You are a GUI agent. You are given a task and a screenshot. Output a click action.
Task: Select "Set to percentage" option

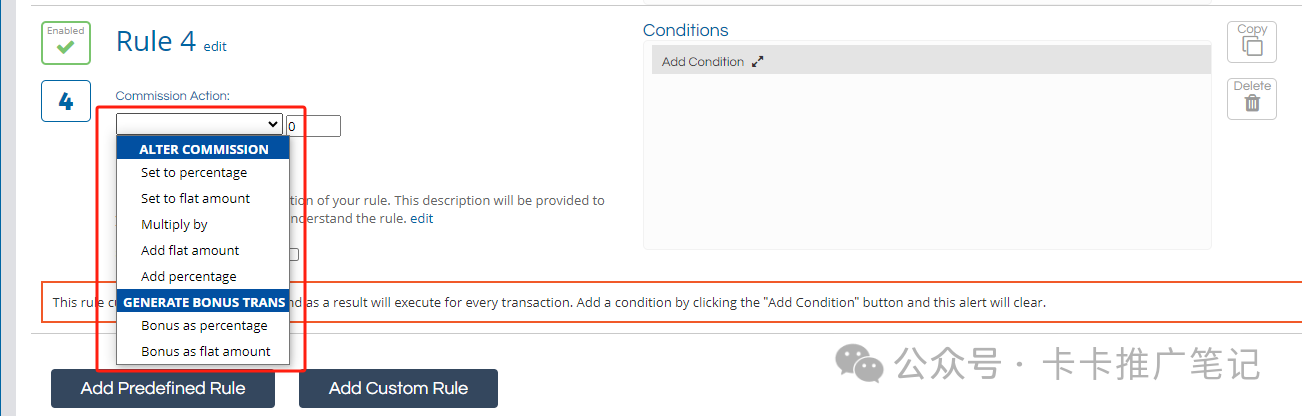tap(194, 173)
